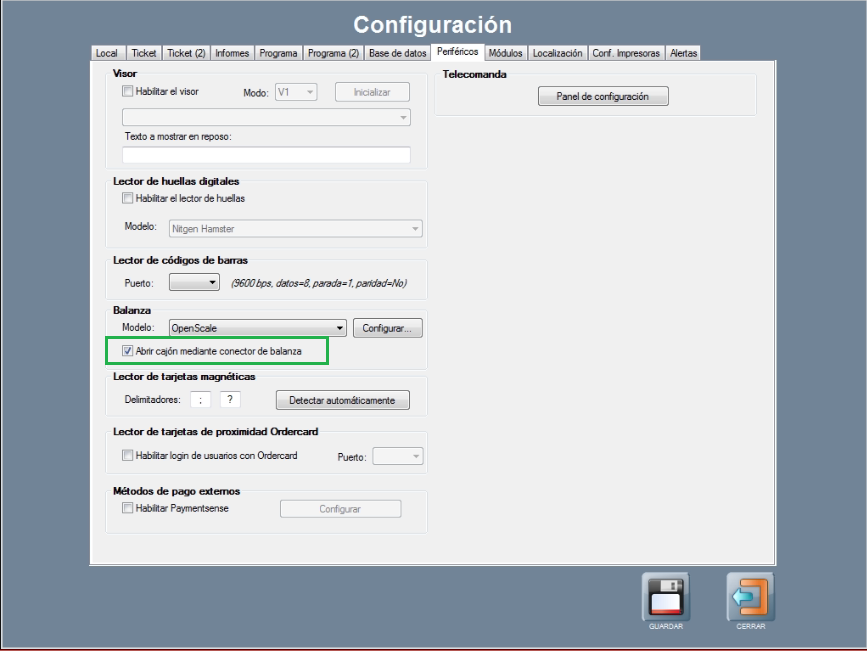Click the Configurar button next to OpenScale

[388, 328]
